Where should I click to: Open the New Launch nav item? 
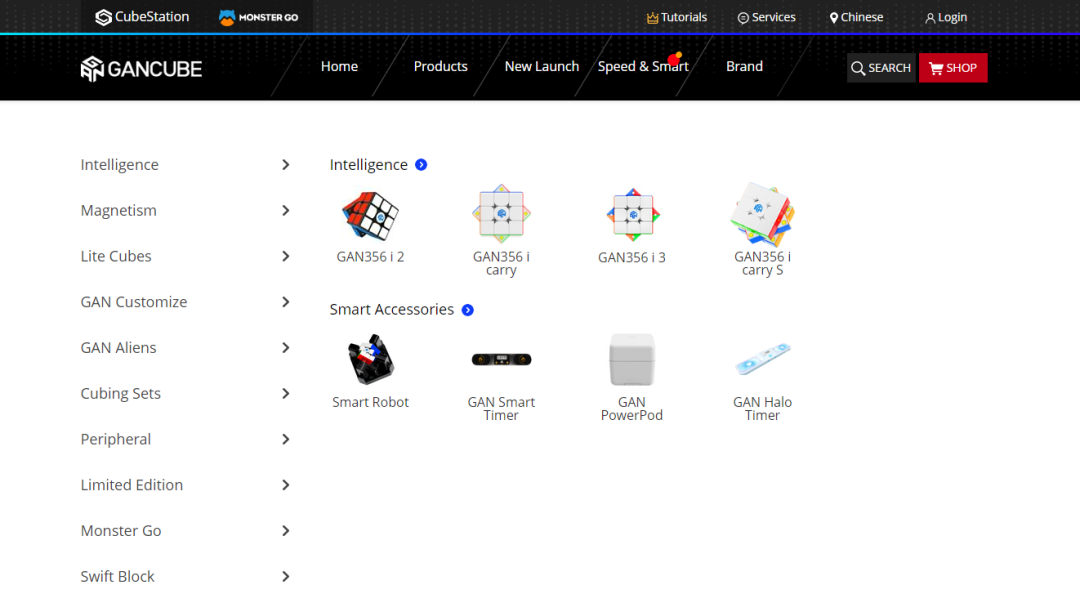click(x=542, y=67)
